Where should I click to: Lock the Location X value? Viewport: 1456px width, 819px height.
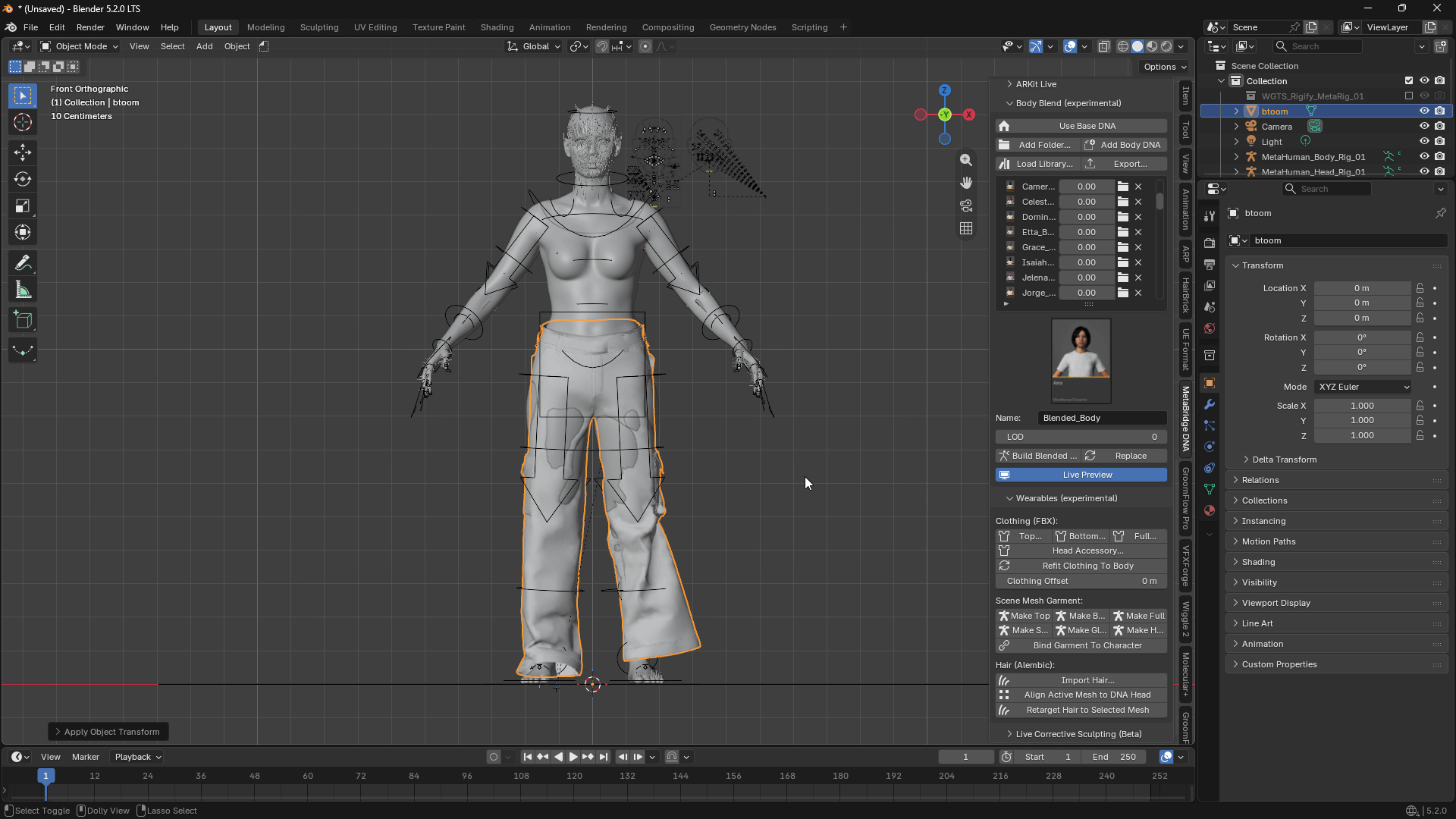1420,288
